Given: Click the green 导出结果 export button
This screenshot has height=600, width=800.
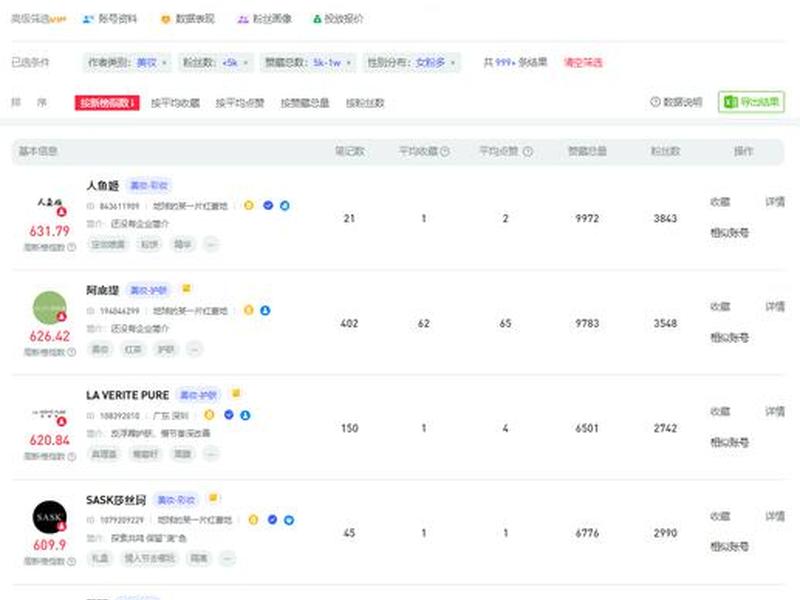Looking at the screenshot, I should click(x=751, y=102).
